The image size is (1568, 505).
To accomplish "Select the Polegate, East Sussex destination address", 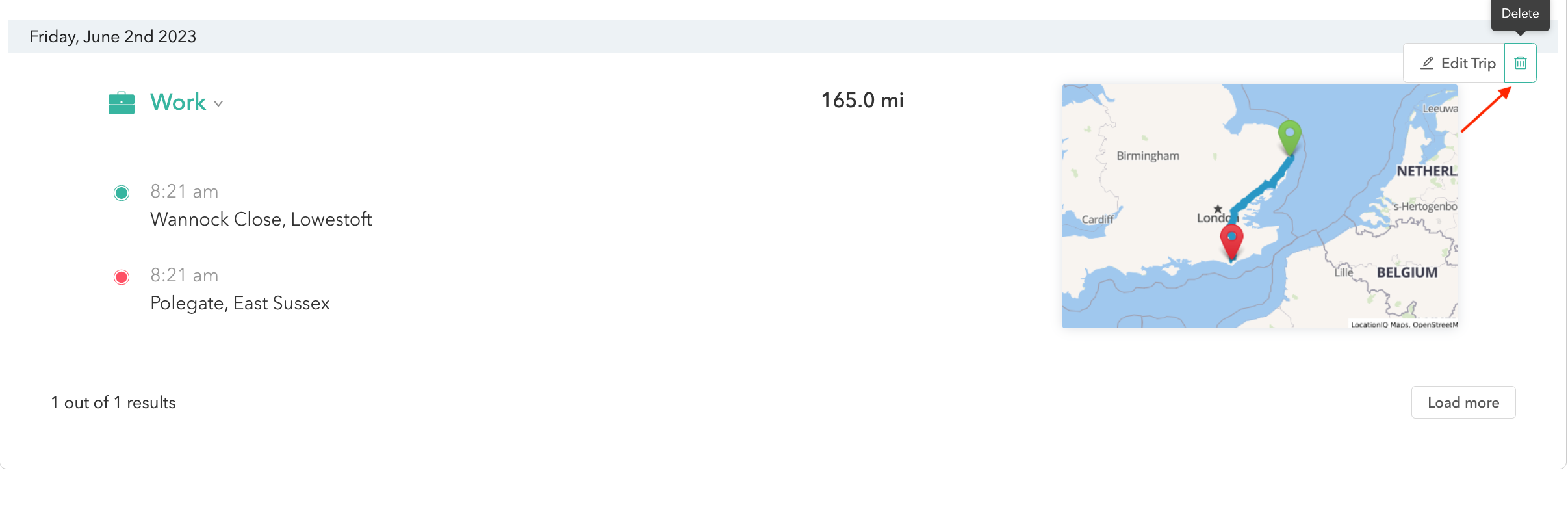I will tap(240, 304).
